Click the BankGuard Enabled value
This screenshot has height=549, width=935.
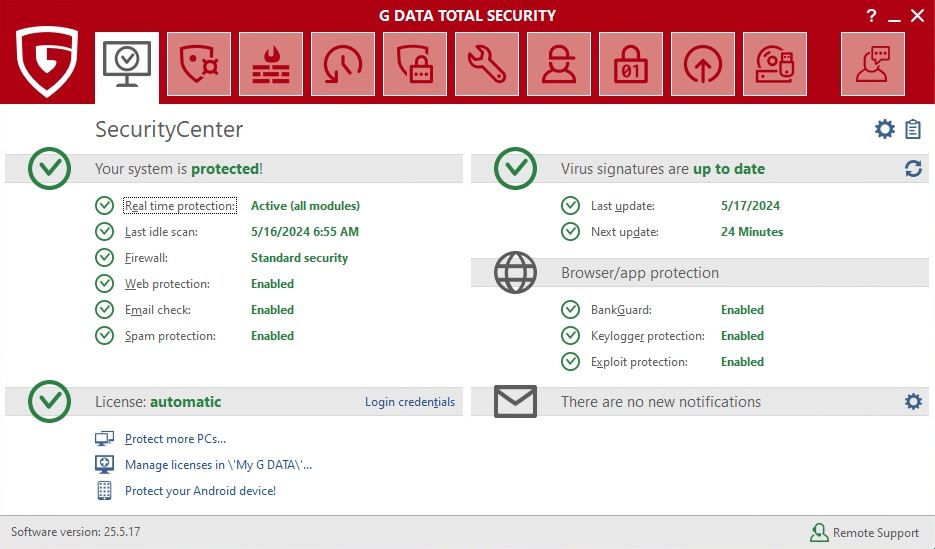(x=742, y=310)
